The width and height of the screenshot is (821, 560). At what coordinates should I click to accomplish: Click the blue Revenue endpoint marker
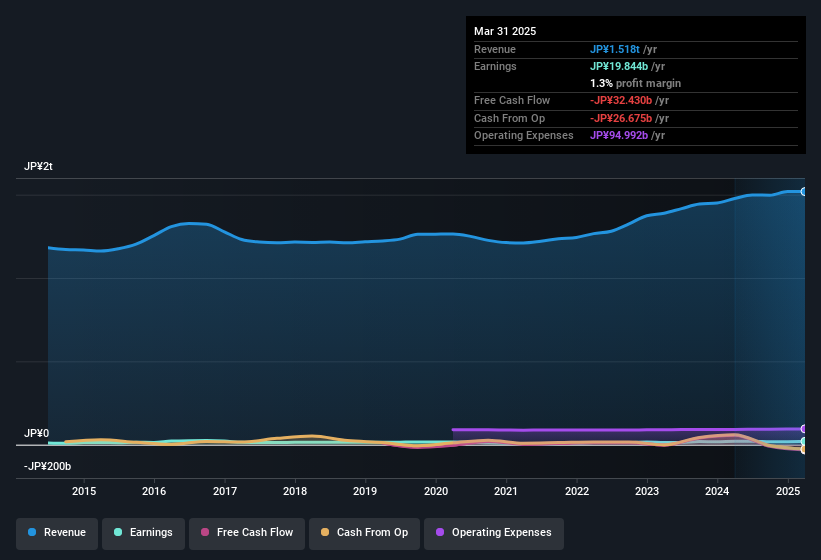[x=804, y=192]
